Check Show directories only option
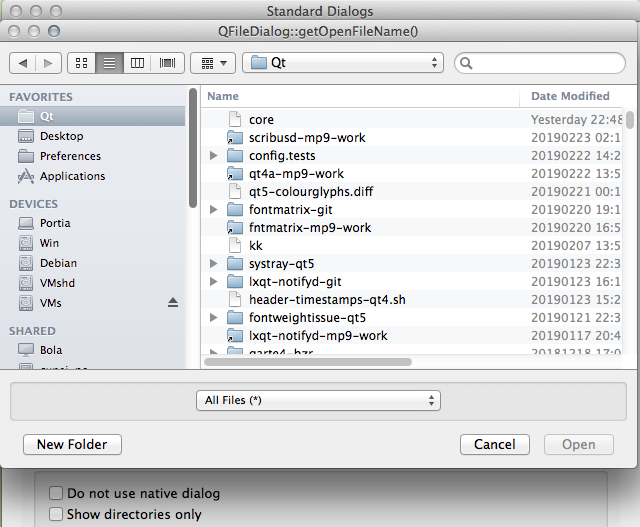Viewport: 640px width, 527px height. coord(57,515)
